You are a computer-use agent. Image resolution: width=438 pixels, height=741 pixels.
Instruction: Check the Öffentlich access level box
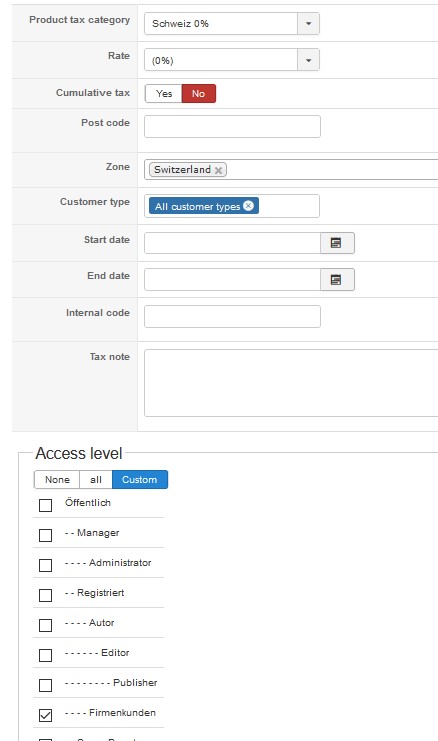tap(45, 505)
